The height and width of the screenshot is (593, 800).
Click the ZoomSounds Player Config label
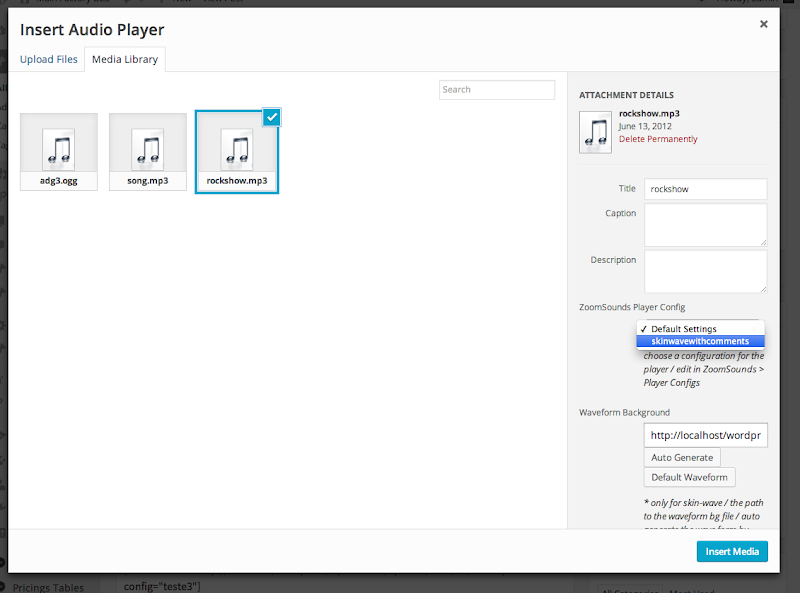632,307
